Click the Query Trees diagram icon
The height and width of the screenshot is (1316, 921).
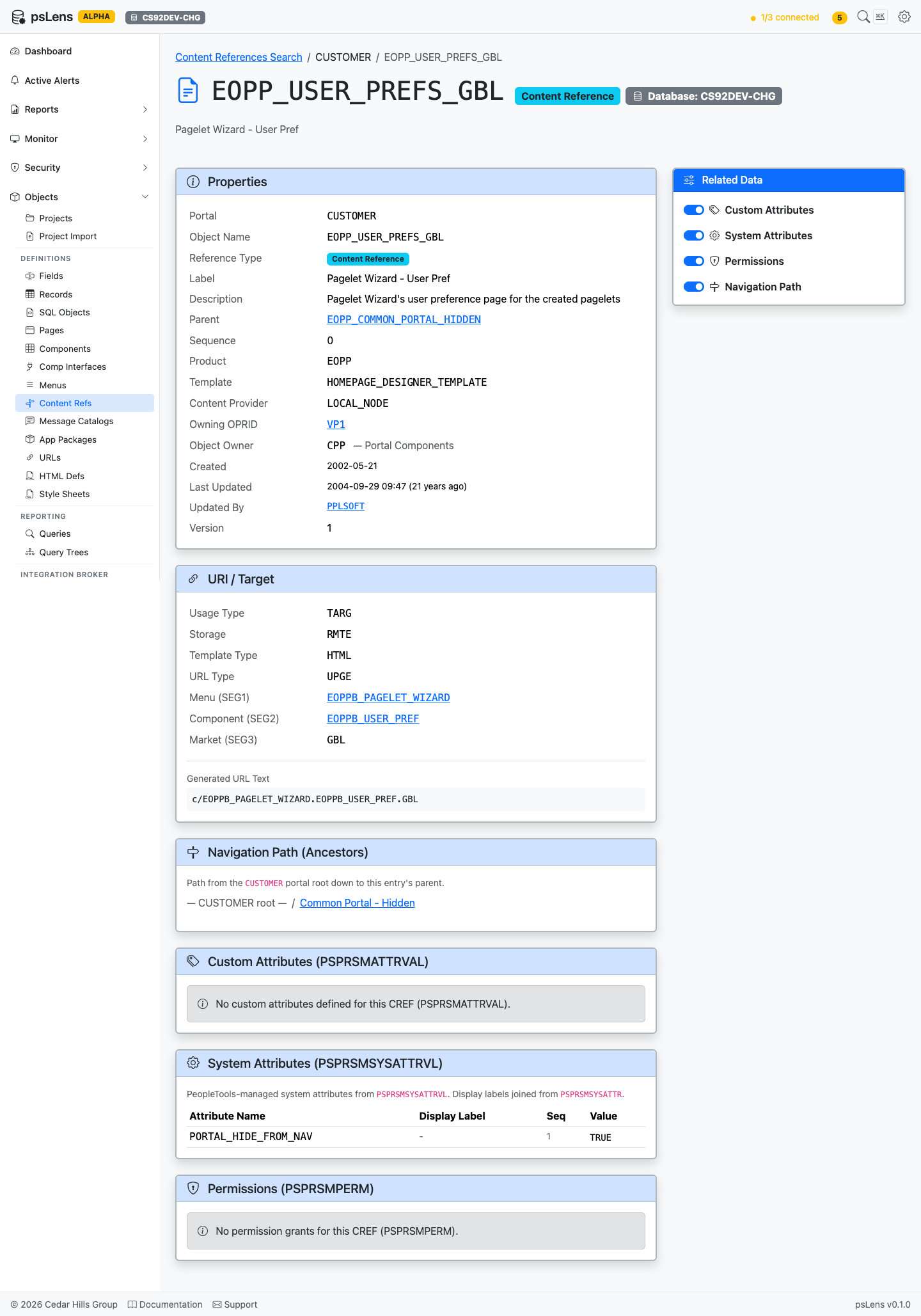point(30,552)
